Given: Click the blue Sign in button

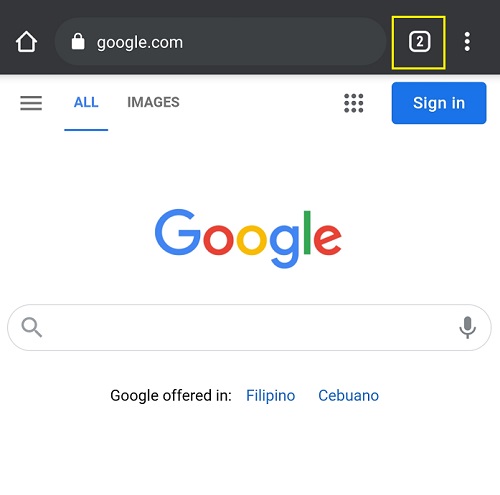Looking at the screenshot, I should click(439, 103).
